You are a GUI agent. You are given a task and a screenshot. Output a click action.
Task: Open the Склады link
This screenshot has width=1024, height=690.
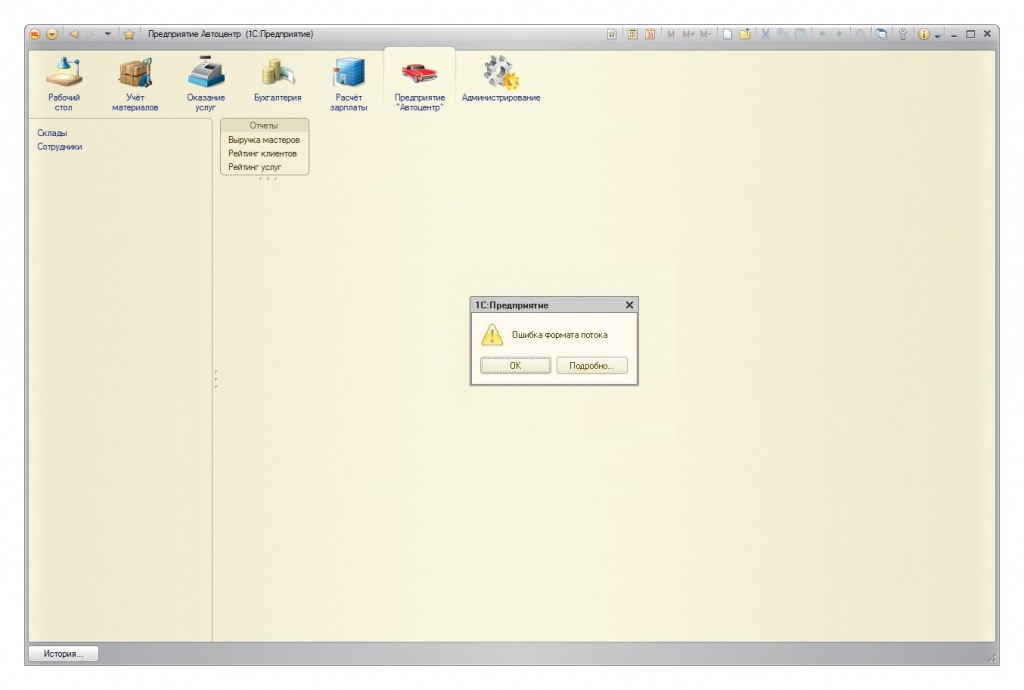(52, 133)
